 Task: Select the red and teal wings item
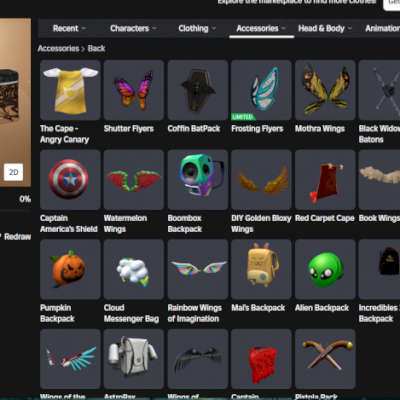coord(70,359)
